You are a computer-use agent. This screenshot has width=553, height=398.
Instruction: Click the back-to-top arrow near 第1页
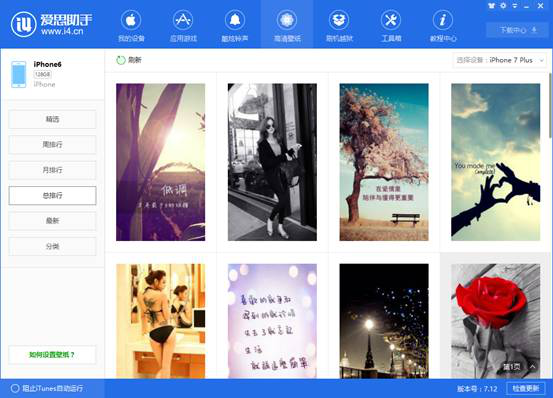(x=533, y=367)
